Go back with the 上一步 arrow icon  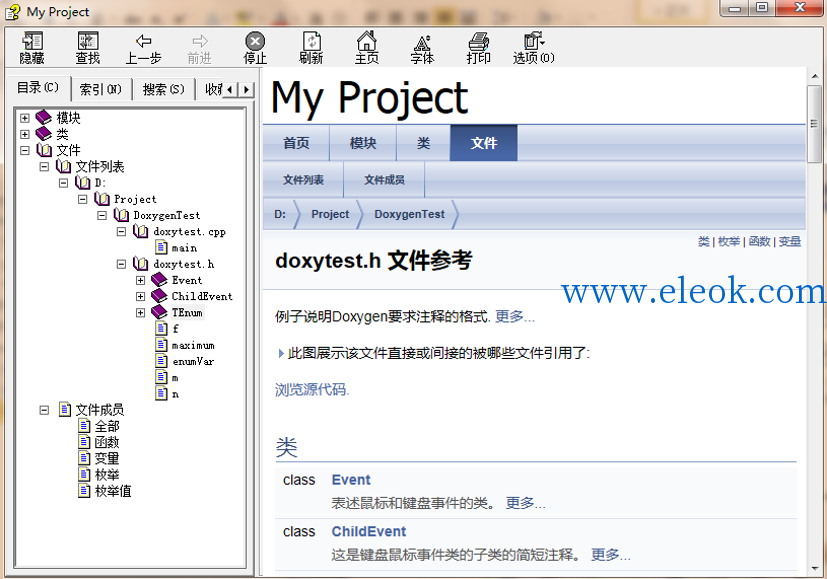[x=143, y=41]
